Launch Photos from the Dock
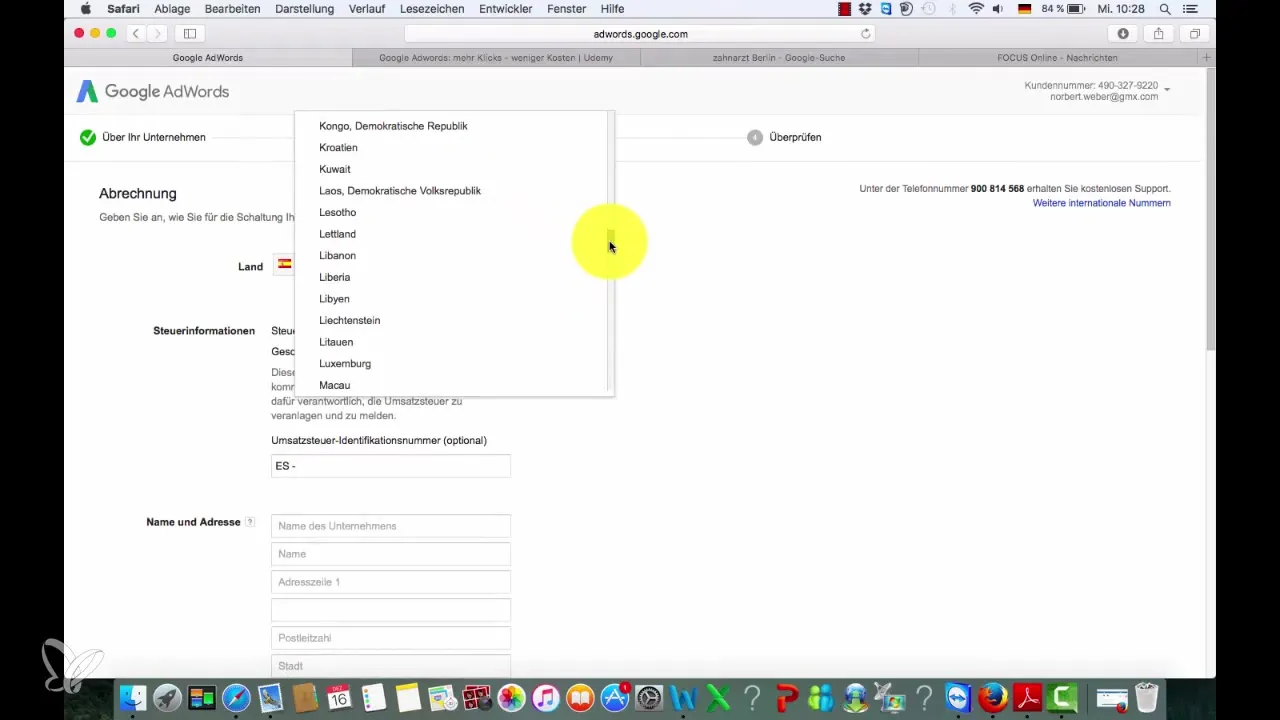1280x720 pixels. [511, 697]
